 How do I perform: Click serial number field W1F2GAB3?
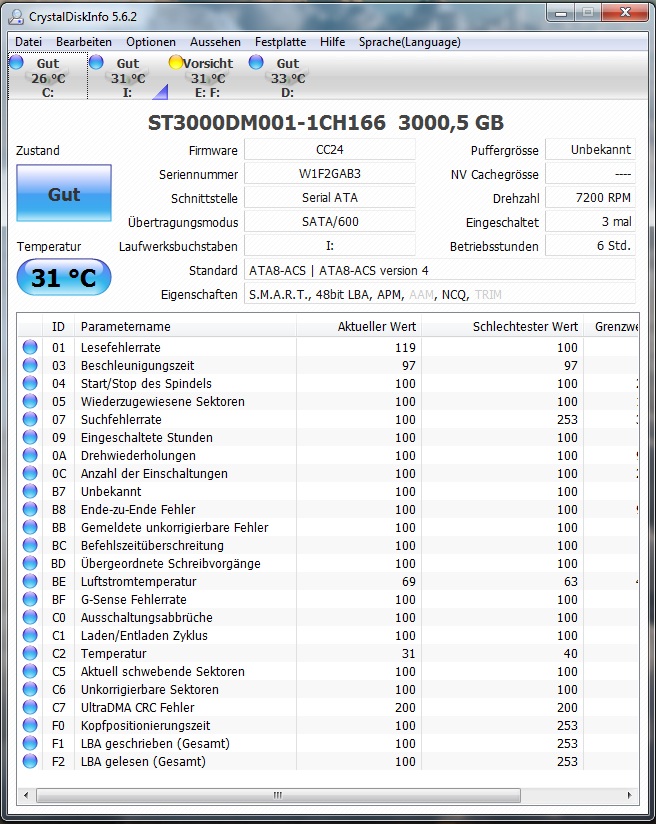pyautogui.click(x=330, y=174)
